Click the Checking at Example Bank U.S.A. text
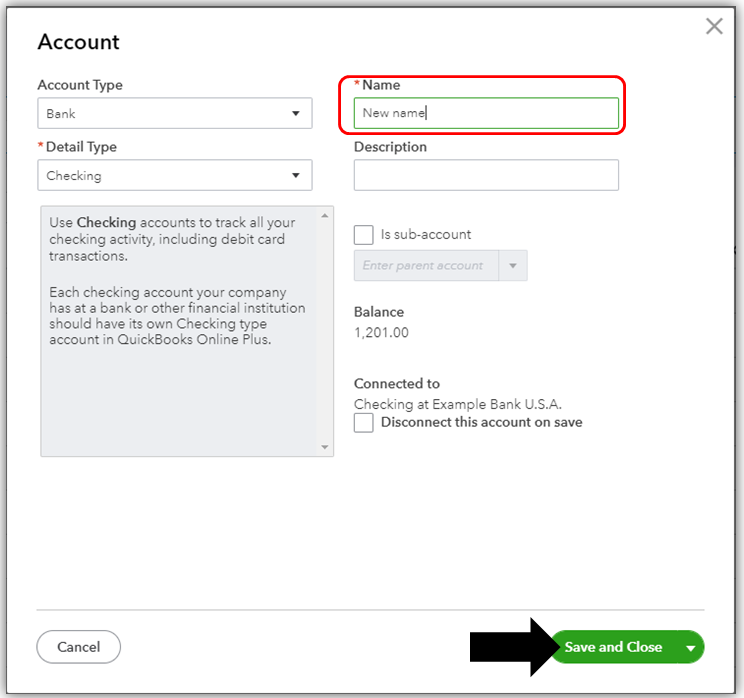The image size is (744, 698). [x=457, y=404]
